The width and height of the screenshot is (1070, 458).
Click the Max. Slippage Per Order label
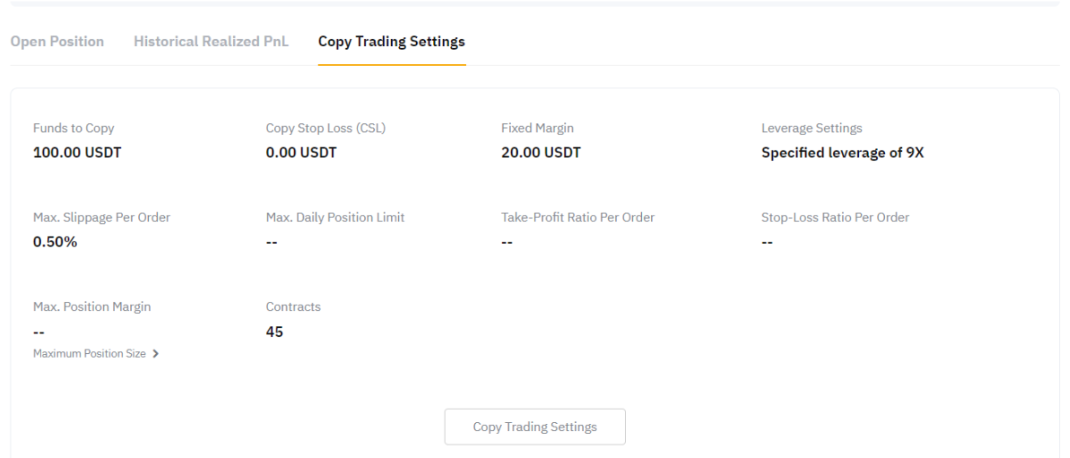pyautogui.click(x=102, y=219)
